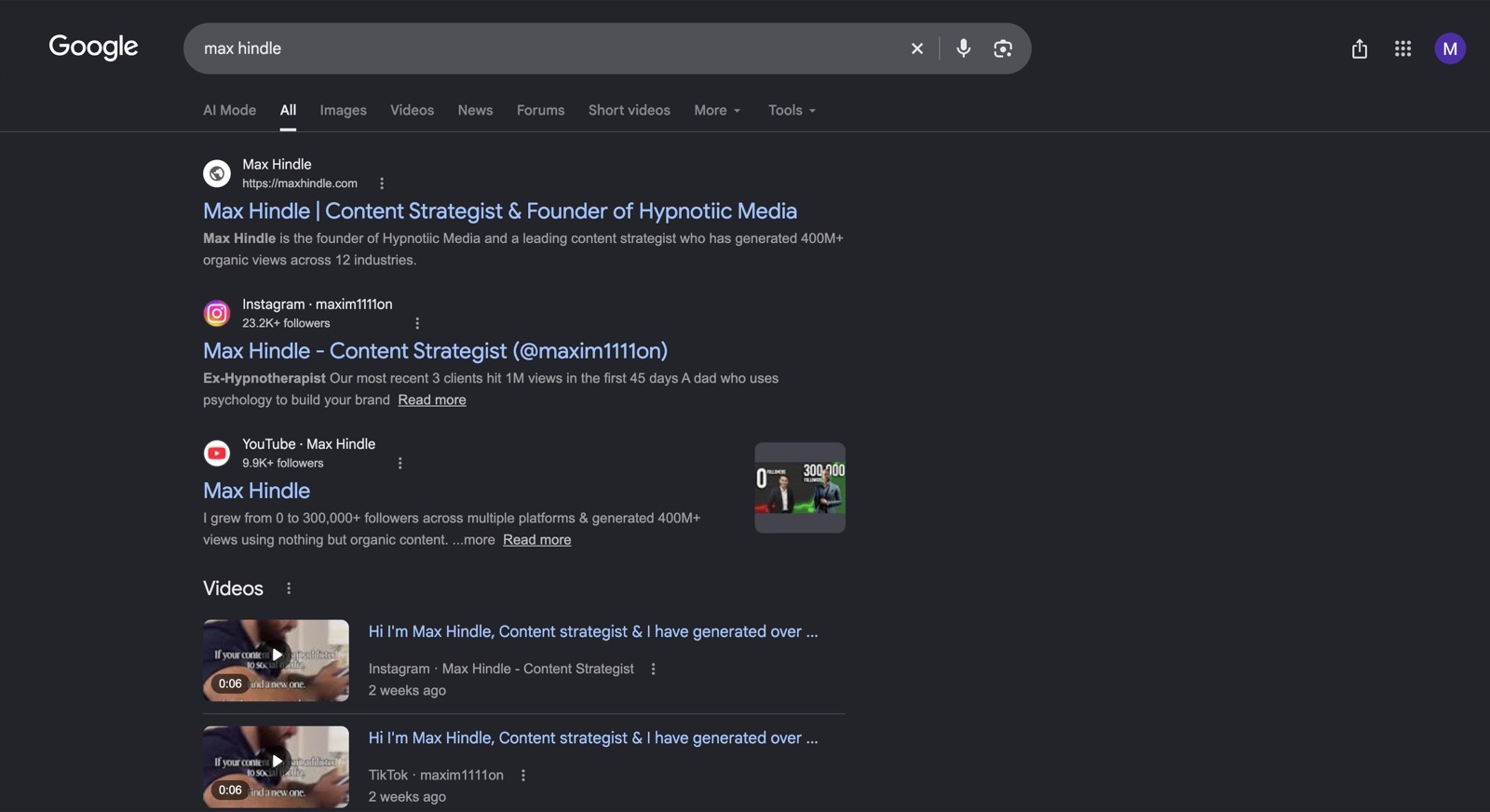Open options menu beside Videos heading
The width and height of the screenshot is (1490, 812).
tap(289, 589)
